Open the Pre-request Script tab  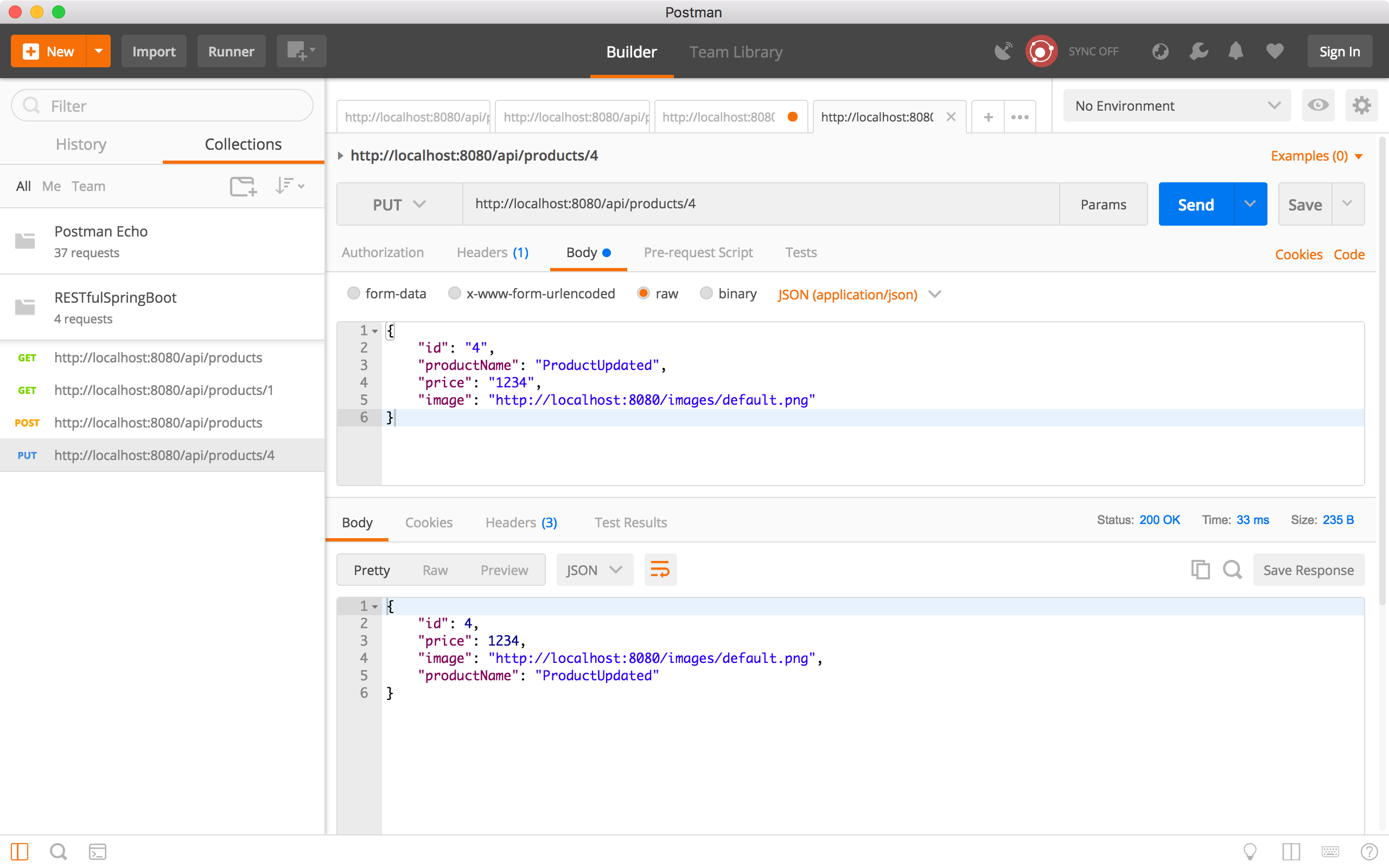click(x=698, y=253)
